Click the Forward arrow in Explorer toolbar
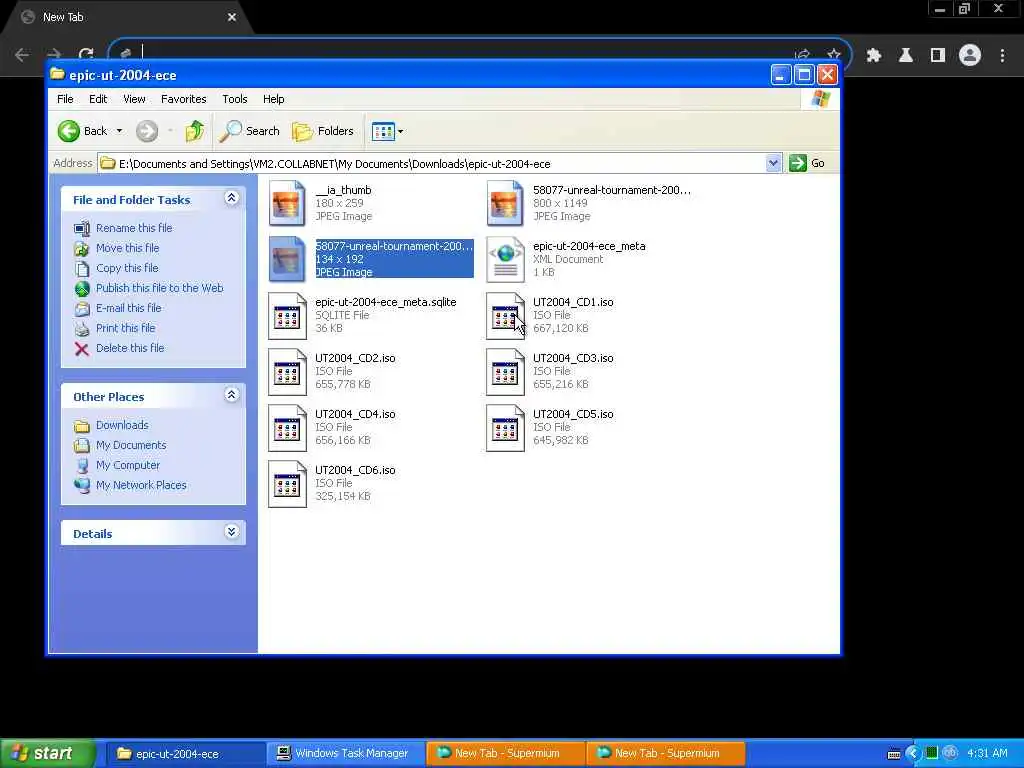Viewport: 1024px width, 768px height. 147,131
